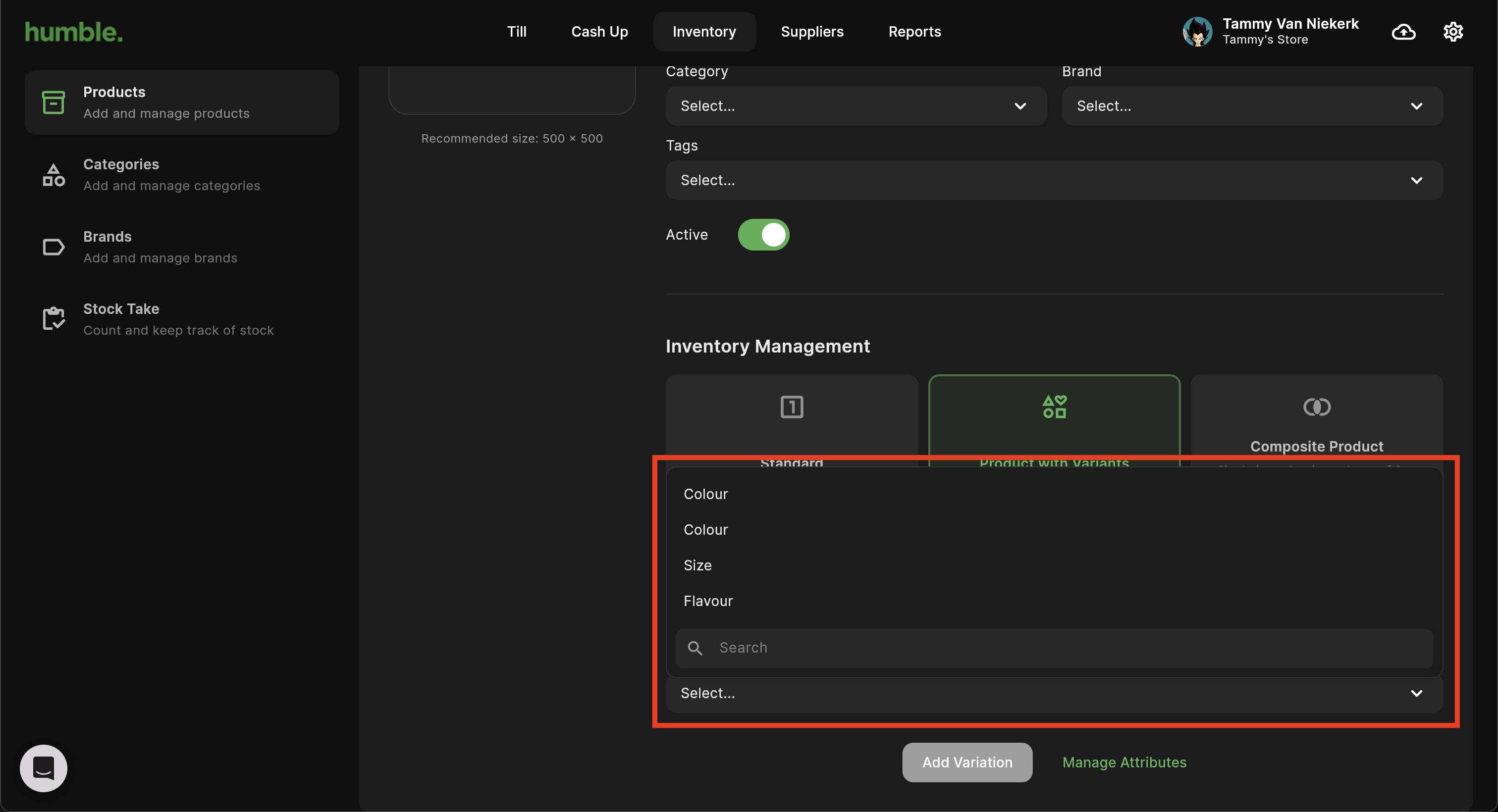
Task: Open the Brand dropdown
Action: point(1252,106)
